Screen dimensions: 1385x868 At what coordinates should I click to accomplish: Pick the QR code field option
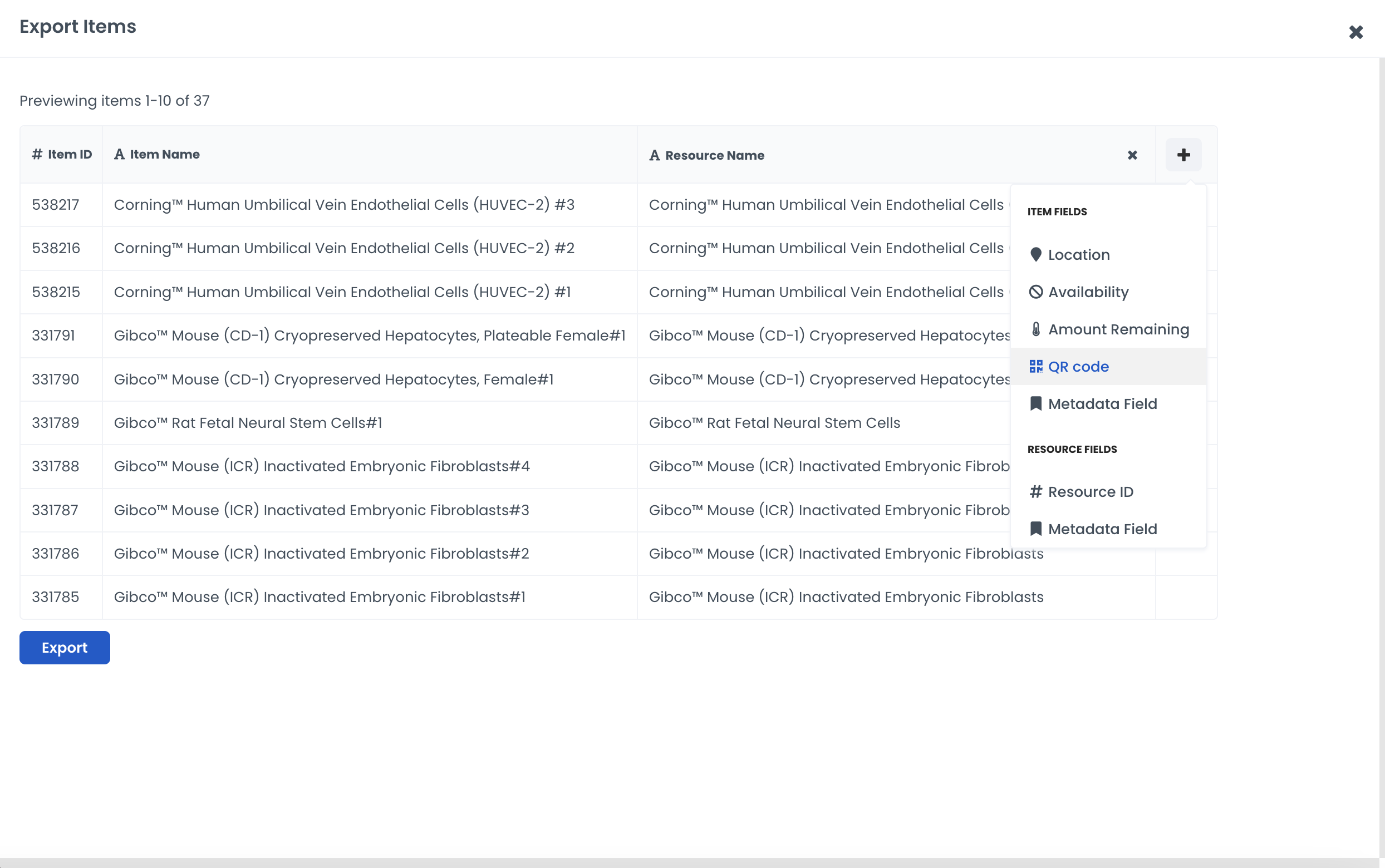pyautogui.click(x=1078, y=367)
